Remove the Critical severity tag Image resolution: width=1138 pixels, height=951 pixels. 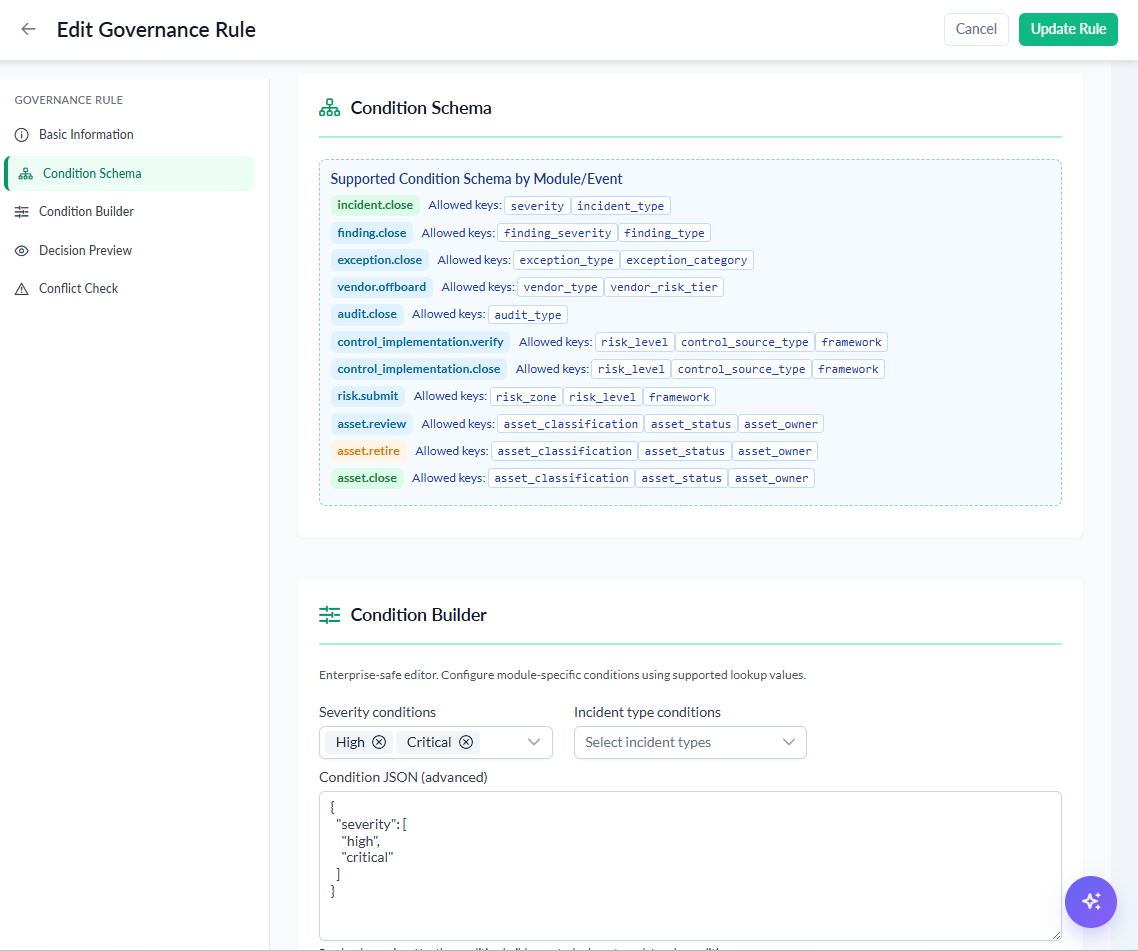click(466, 742)
